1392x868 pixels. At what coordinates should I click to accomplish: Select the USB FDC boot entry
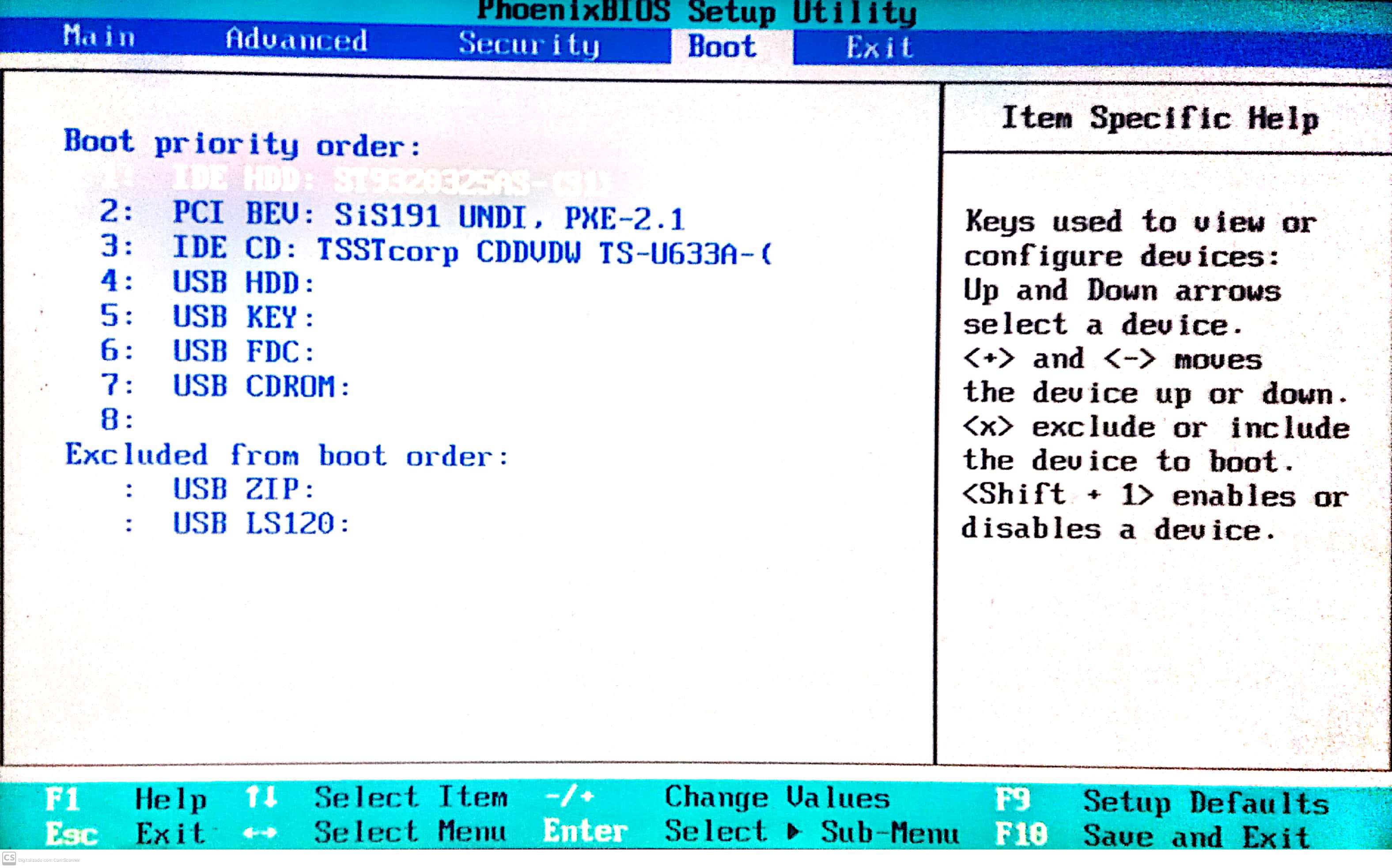(x=208, y=351)
